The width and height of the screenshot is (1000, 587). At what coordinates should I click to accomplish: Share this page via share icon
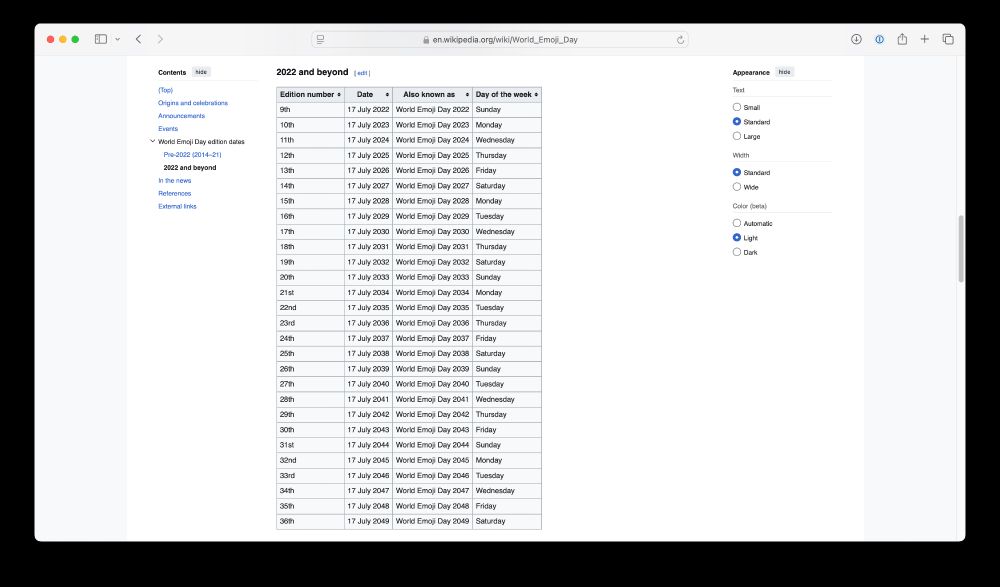(902, 39)
